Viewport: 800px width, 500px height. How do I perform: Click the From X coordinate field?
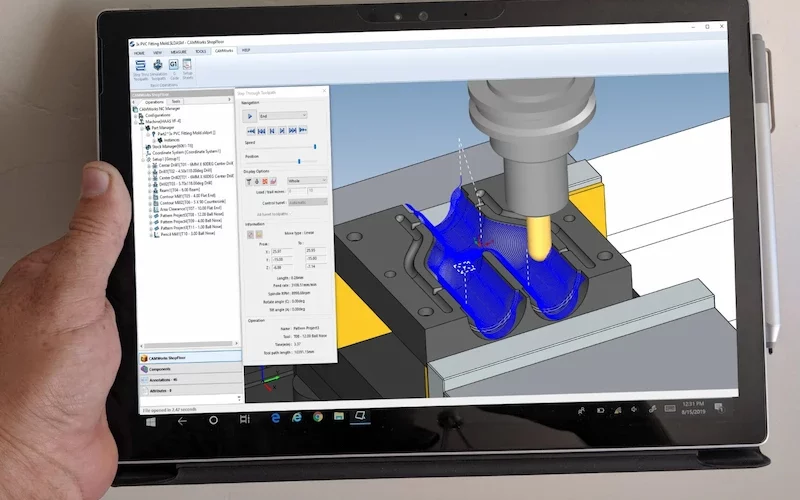point(282,251)
